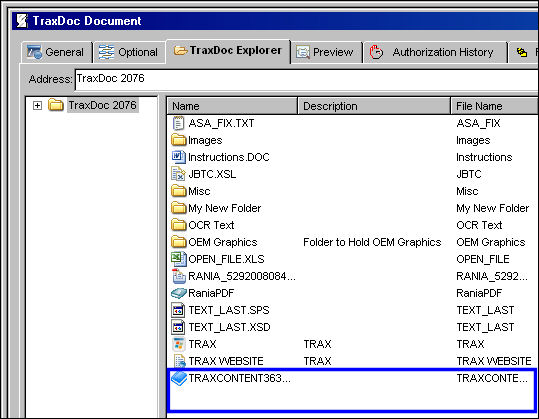Select the ASA_FIX.TXT file name

click(x=221, y=123)
